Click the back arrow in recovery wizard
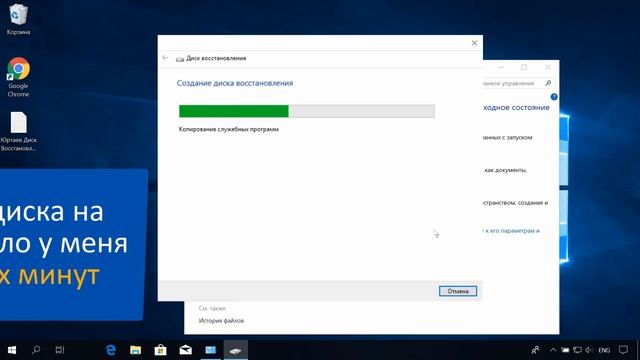Viewport: 640px width, 360px height. coord(165,58)
